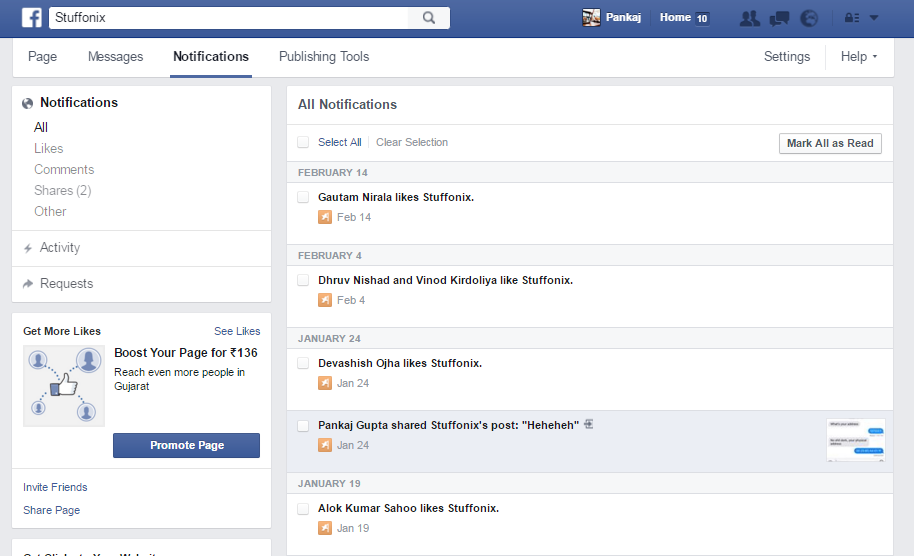Filter notifications by Other

point(50,212)
